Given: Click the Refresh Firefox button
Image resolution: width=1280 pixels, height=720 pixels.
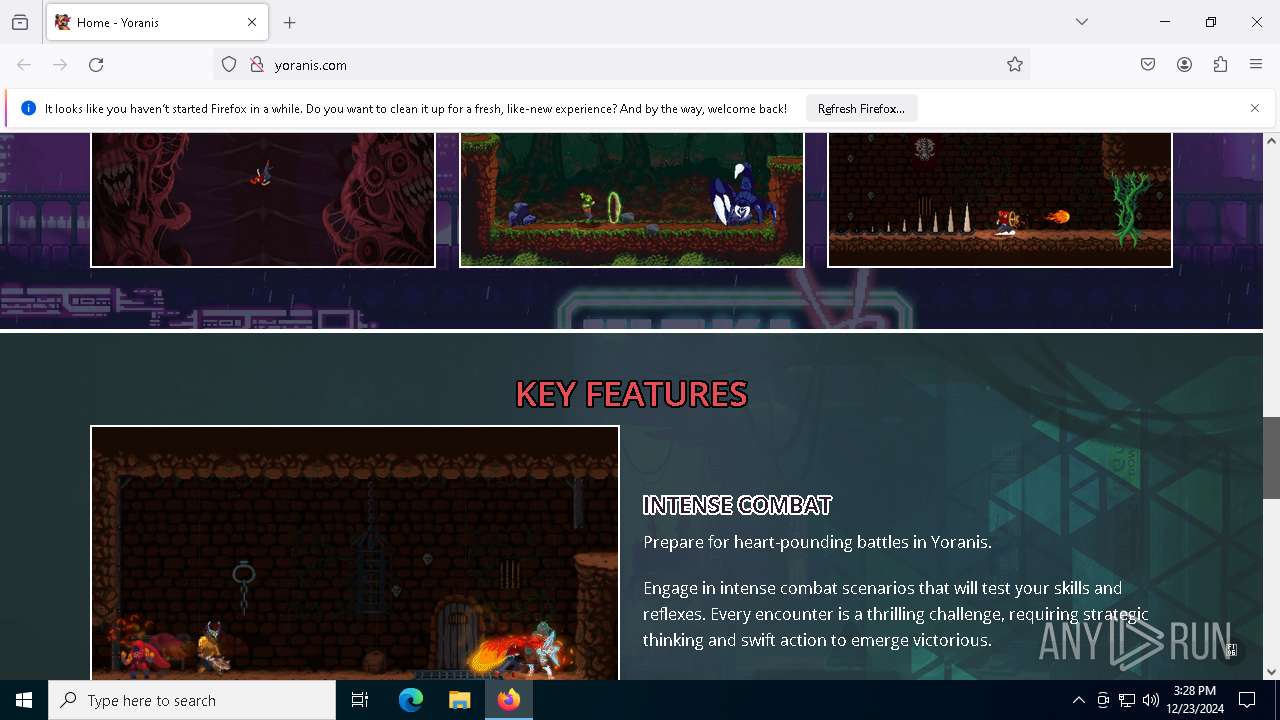Looking at the screenshot, I should [x=861, y=108].
